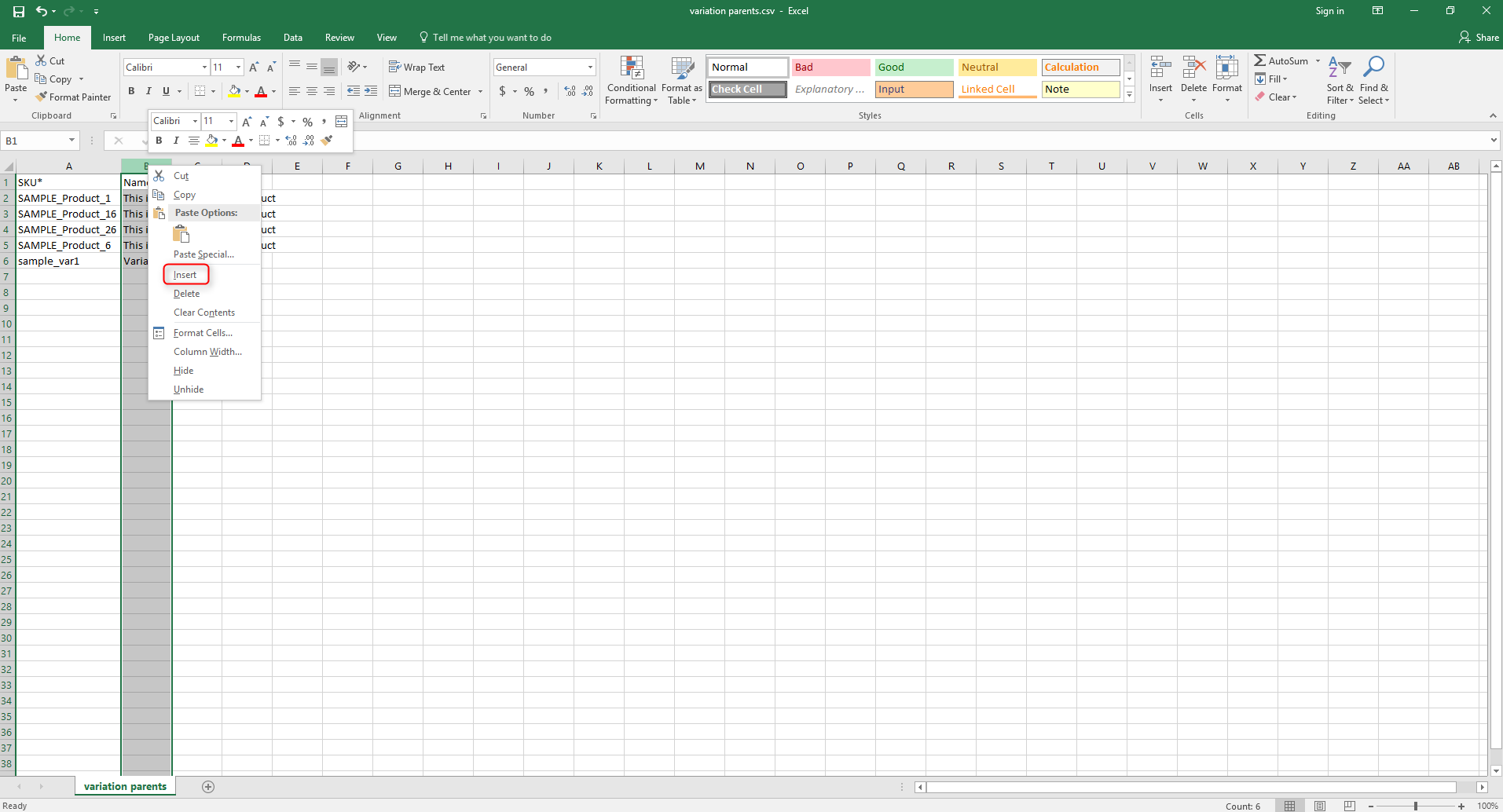Open the ribbon font size dropdown
This screenshot has height=812, width=1503.
pyautogui.click(x=239, y=68)
